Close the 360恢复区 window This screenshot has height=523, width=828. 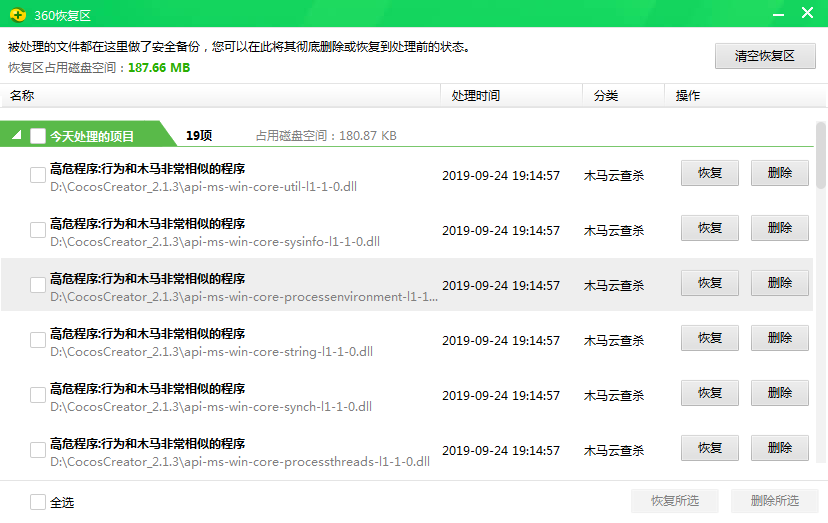(807, 13)
